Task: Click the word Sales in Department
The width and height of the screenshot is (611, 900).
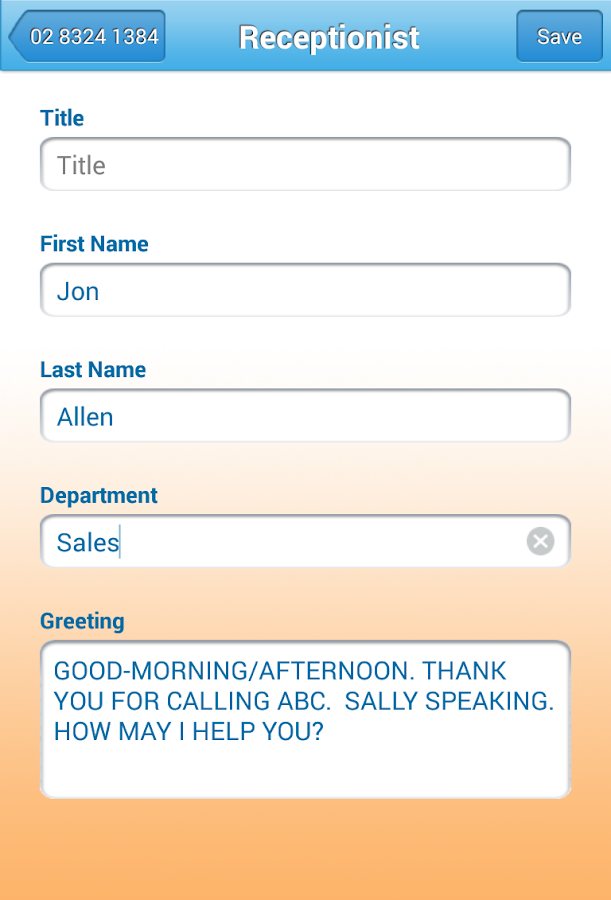Action: point(88,543)
